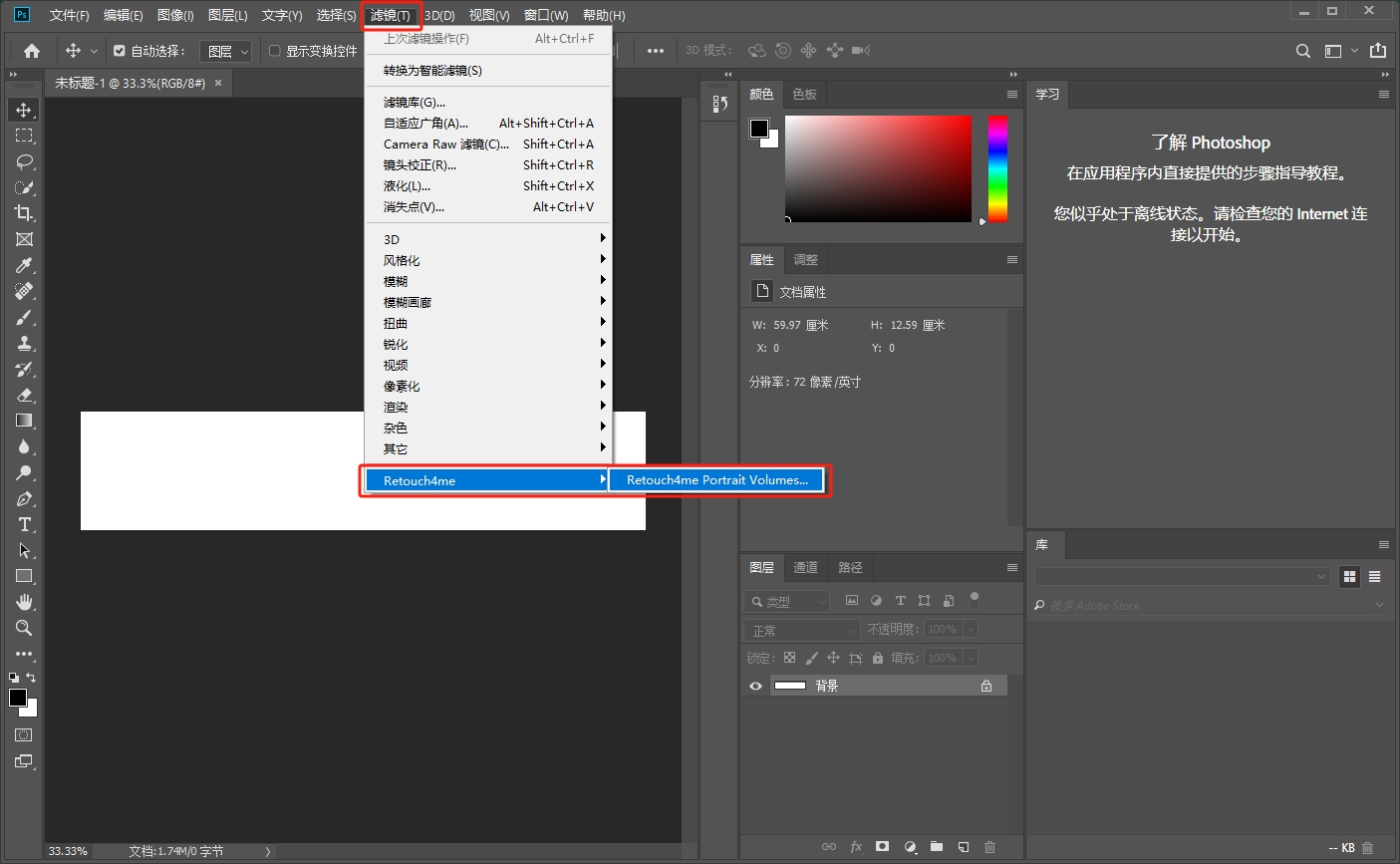Switch to the 通道 channels tab
Viewport: 1400px width, 864px height.
(x=805, y=567)
